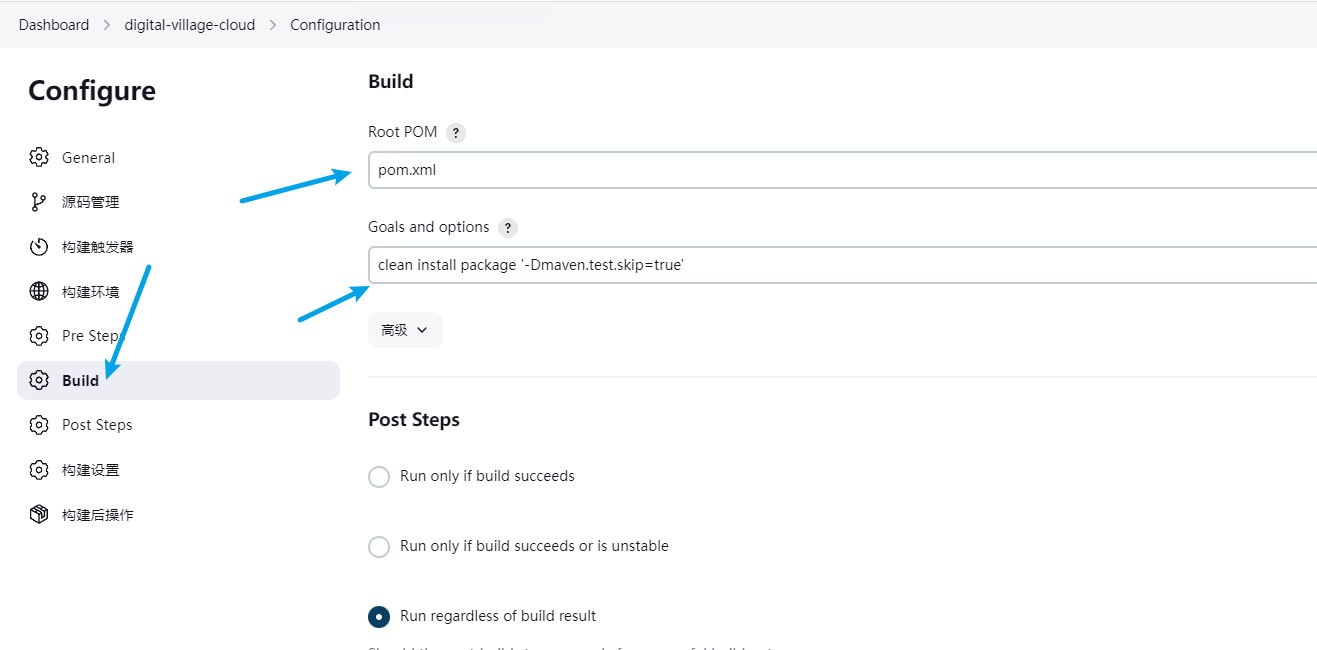The width and height of the screenshot is (1317, 650).
Task: Click the Configuration breadcrumb
Action: 335,24
